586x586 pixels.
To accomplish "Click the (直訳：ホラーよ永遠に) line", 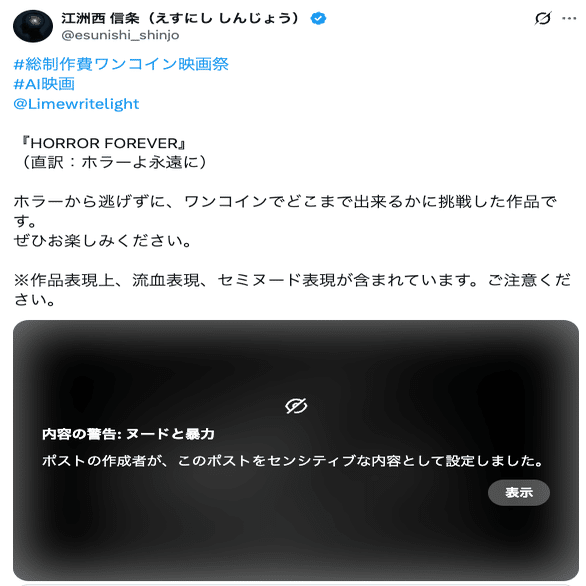I will coord(112,162).
